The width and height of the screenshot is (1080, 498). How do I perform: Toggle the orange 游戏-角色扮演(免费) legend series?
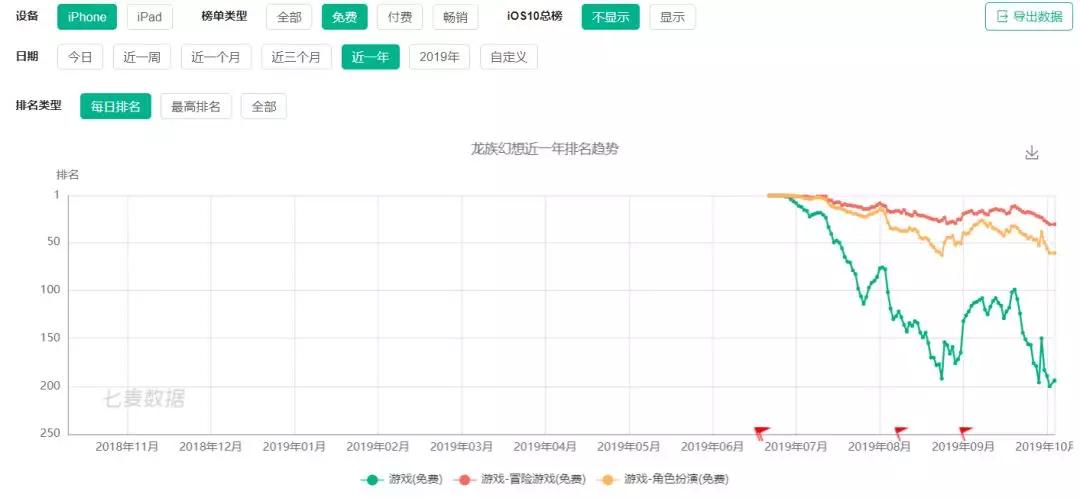665,480
